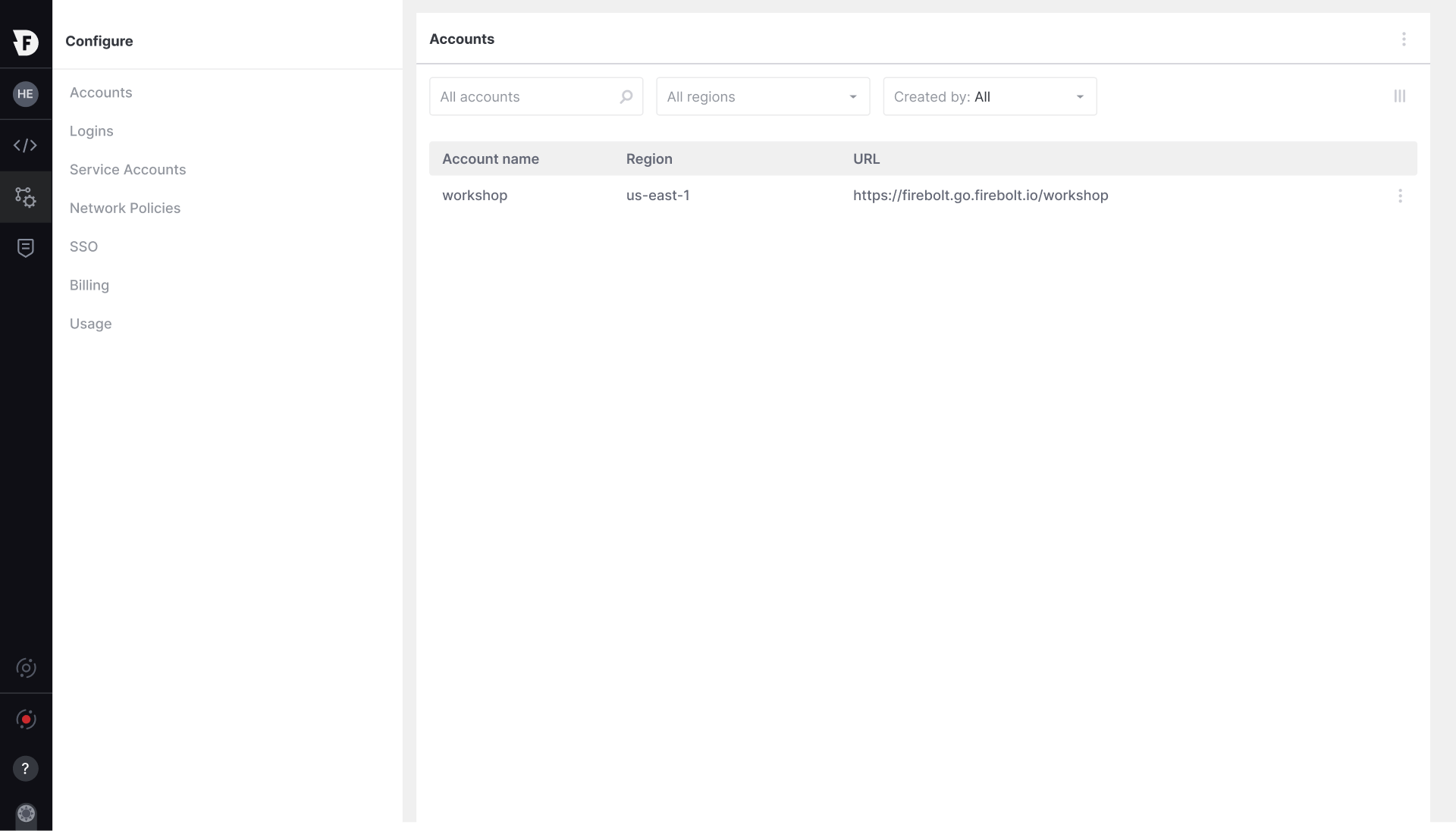1456x831 pixels.
Task: Go to Logins menu item
Action: tap(92, 131)
